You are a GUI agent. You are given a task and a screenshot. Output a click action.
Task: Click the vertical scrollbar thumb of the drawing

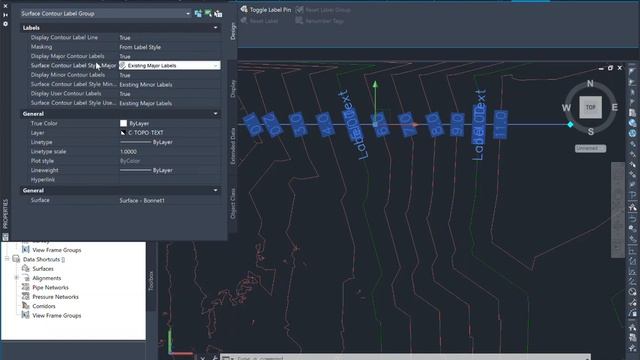618,210
